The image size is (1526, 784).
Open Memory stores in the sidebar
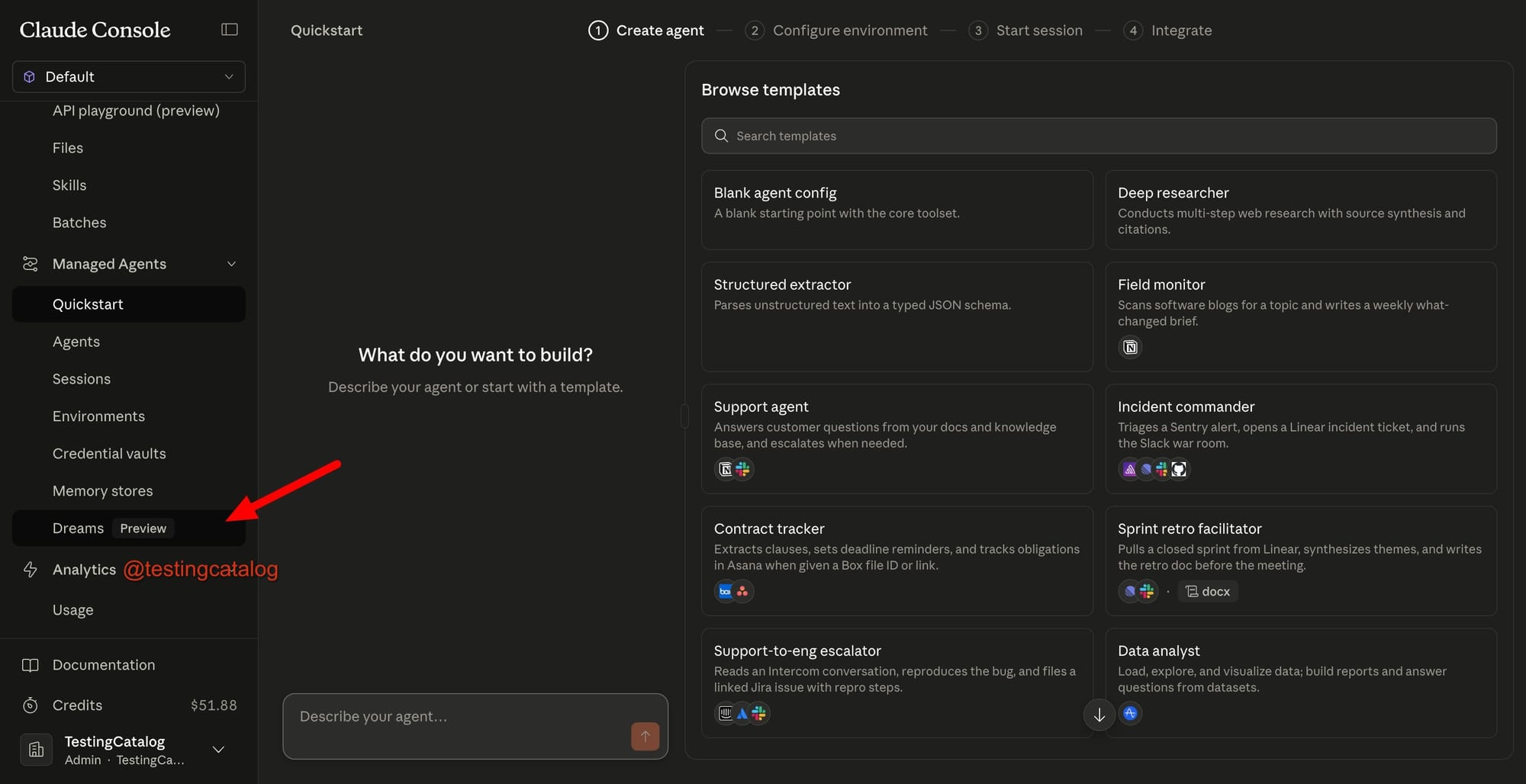click(103, 491)
